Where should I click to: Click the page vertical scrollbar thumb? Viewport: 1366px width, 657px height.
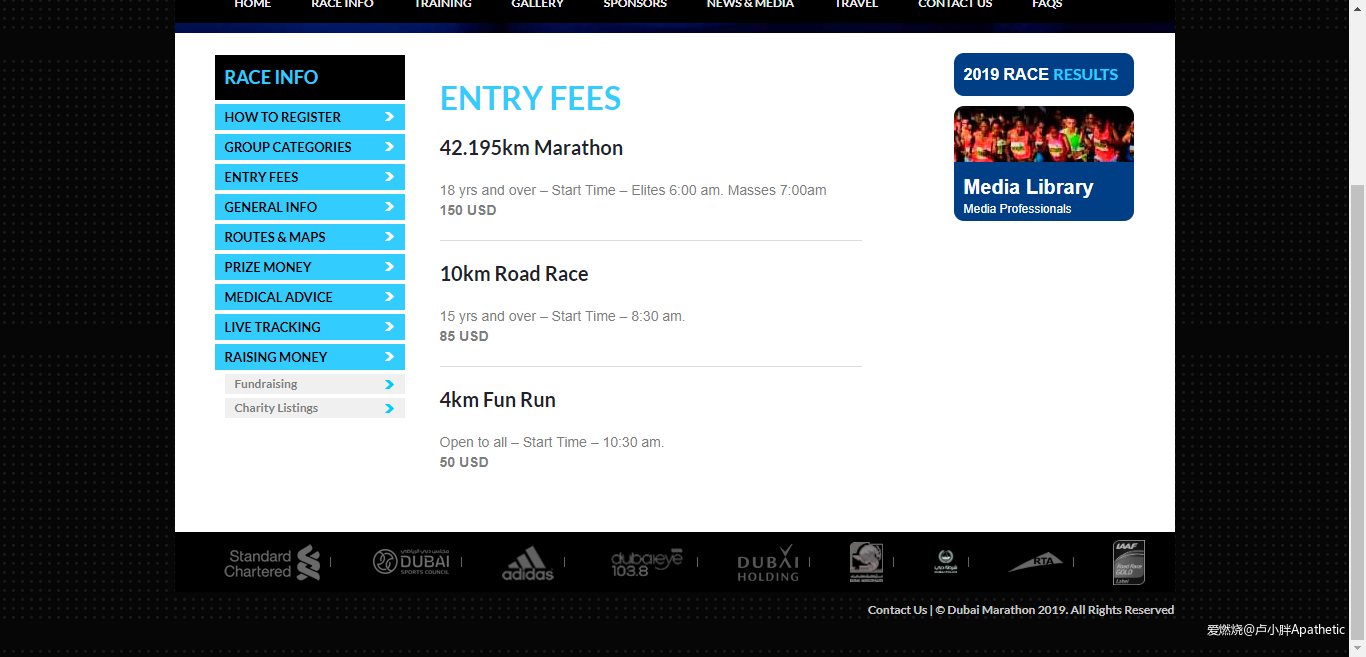(1357, 400)
